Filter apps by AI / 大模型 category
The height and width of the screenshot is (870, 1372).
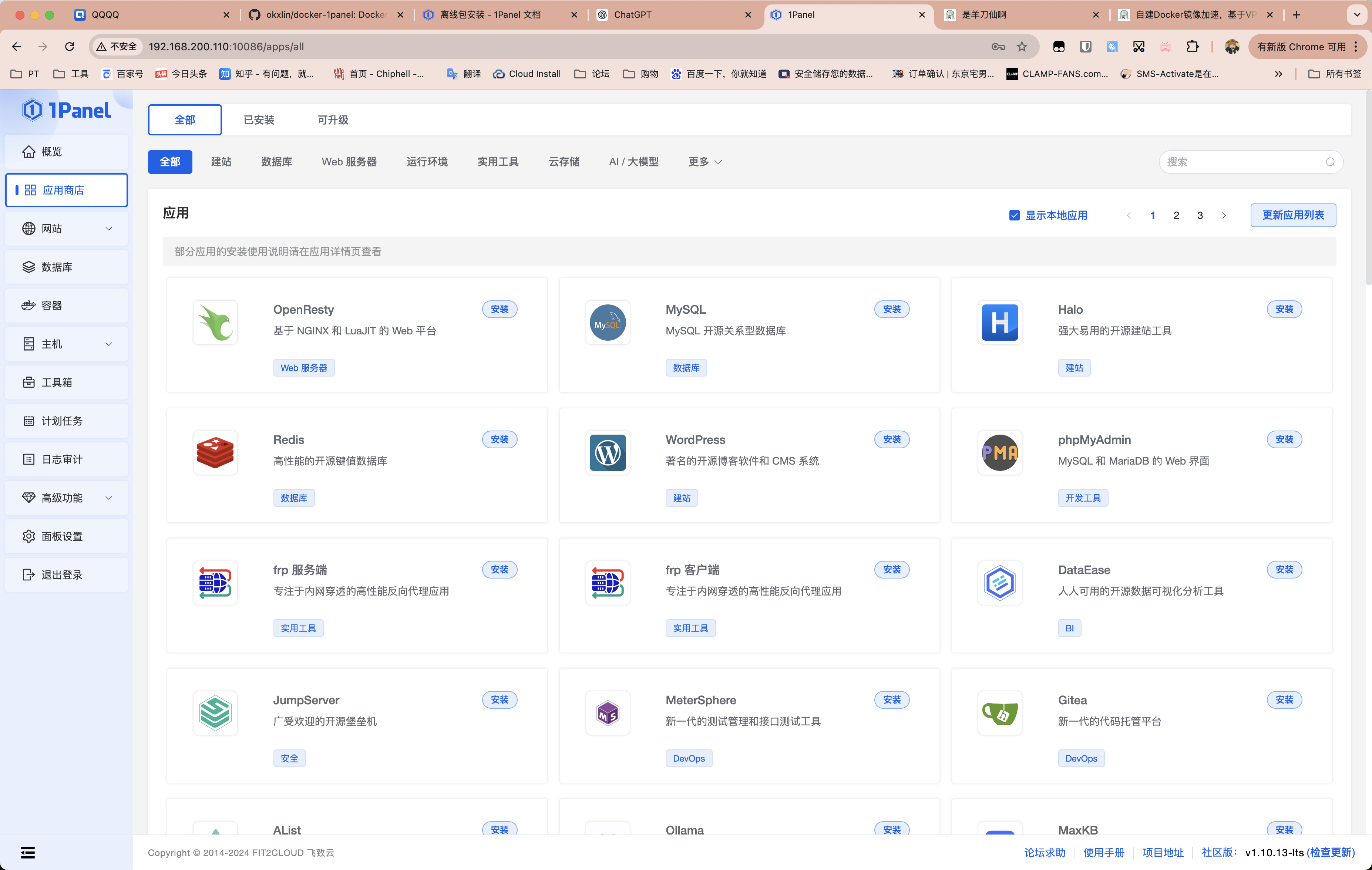(633, 162)
